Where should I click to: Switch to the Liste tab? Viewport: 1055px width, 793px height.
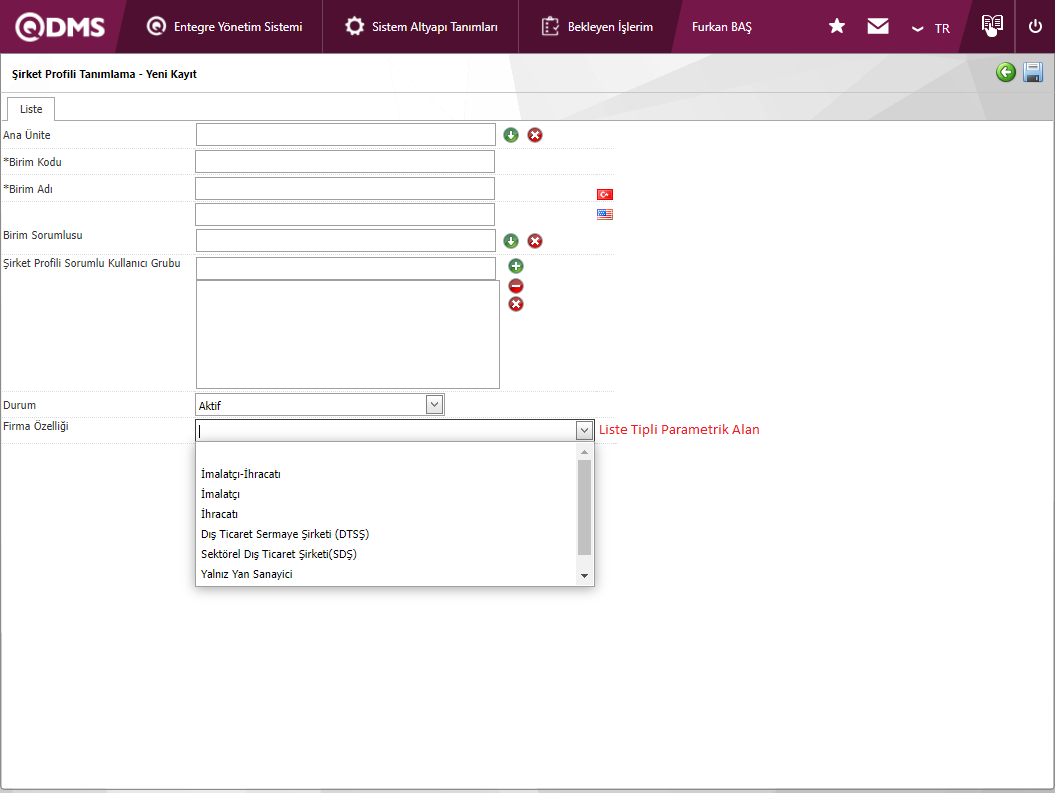[x=31, y=109]
